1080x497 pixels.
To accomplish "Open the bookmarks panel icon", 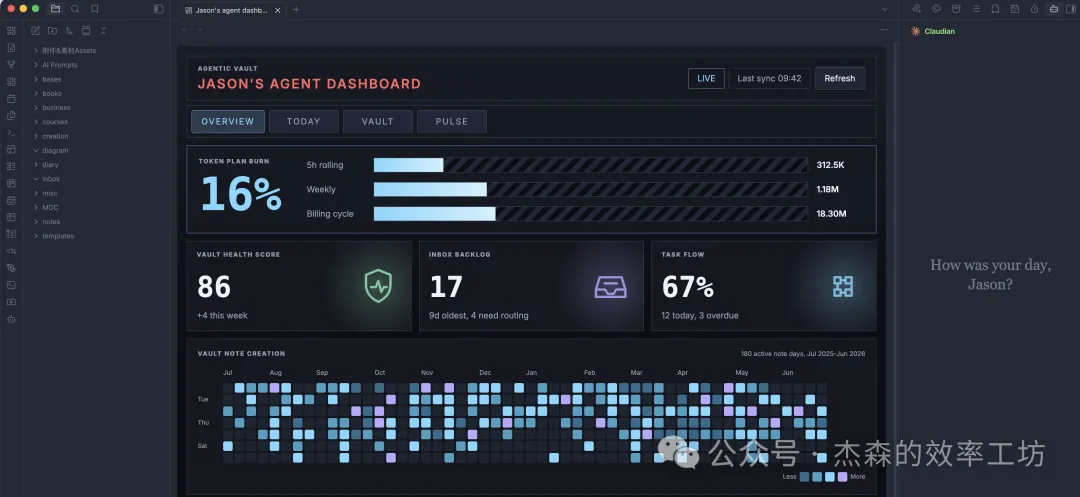I will 94,9.
